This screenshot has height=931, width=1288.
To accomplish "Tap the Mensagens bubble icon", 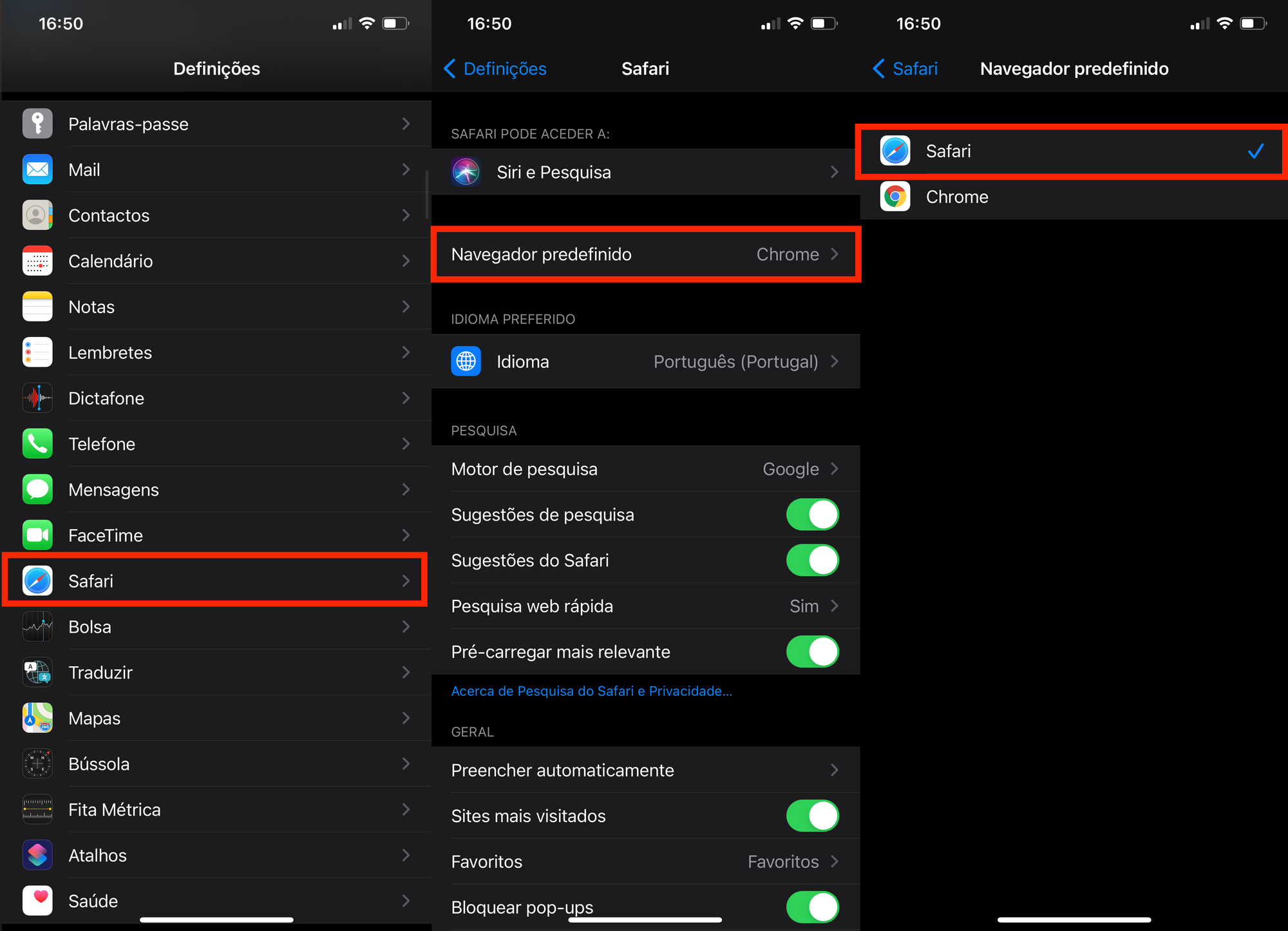I will point(37,490).
